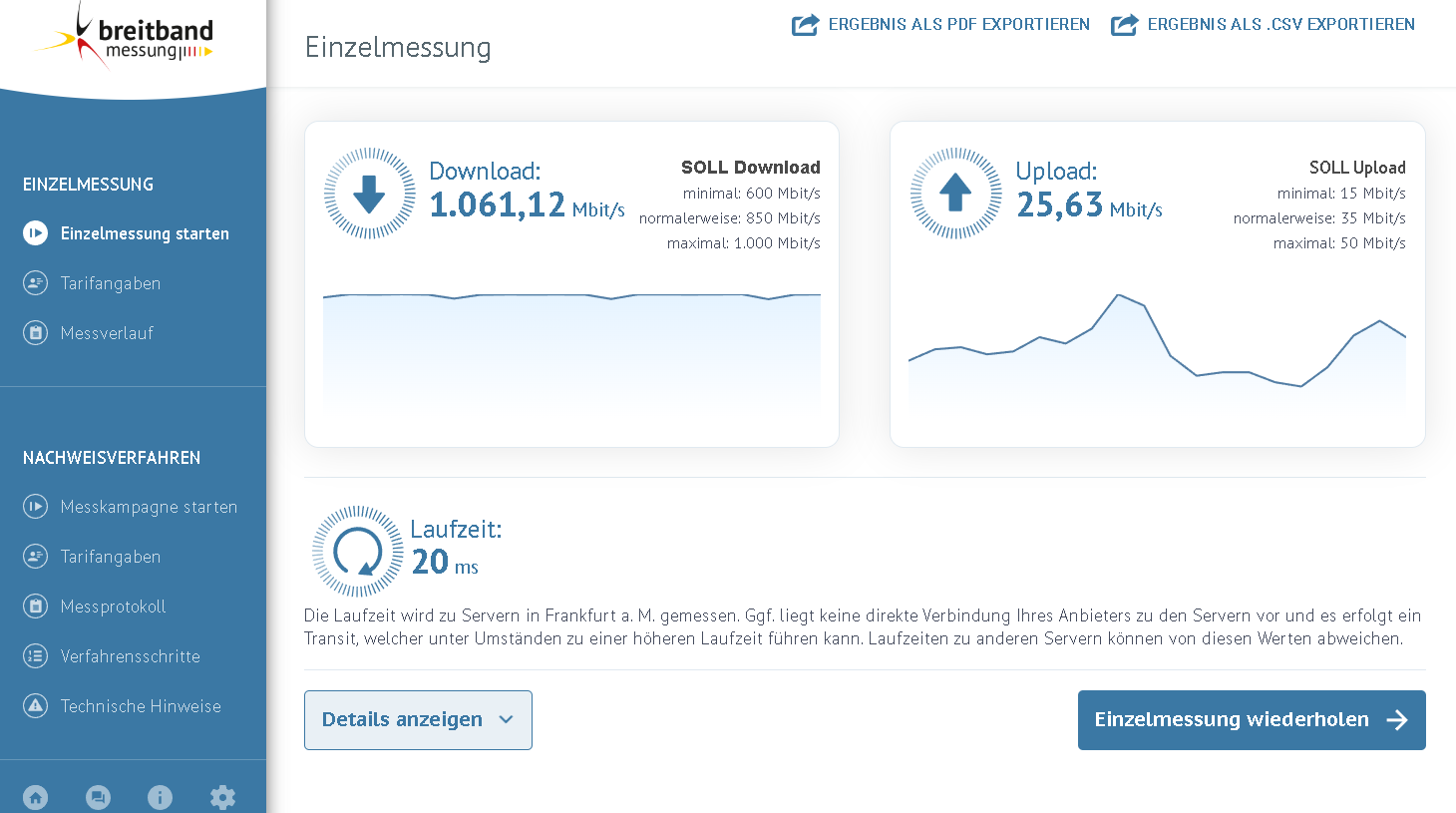
Task: Click the Laufzeit circular latency icon
Action: (x=357, y=551)
